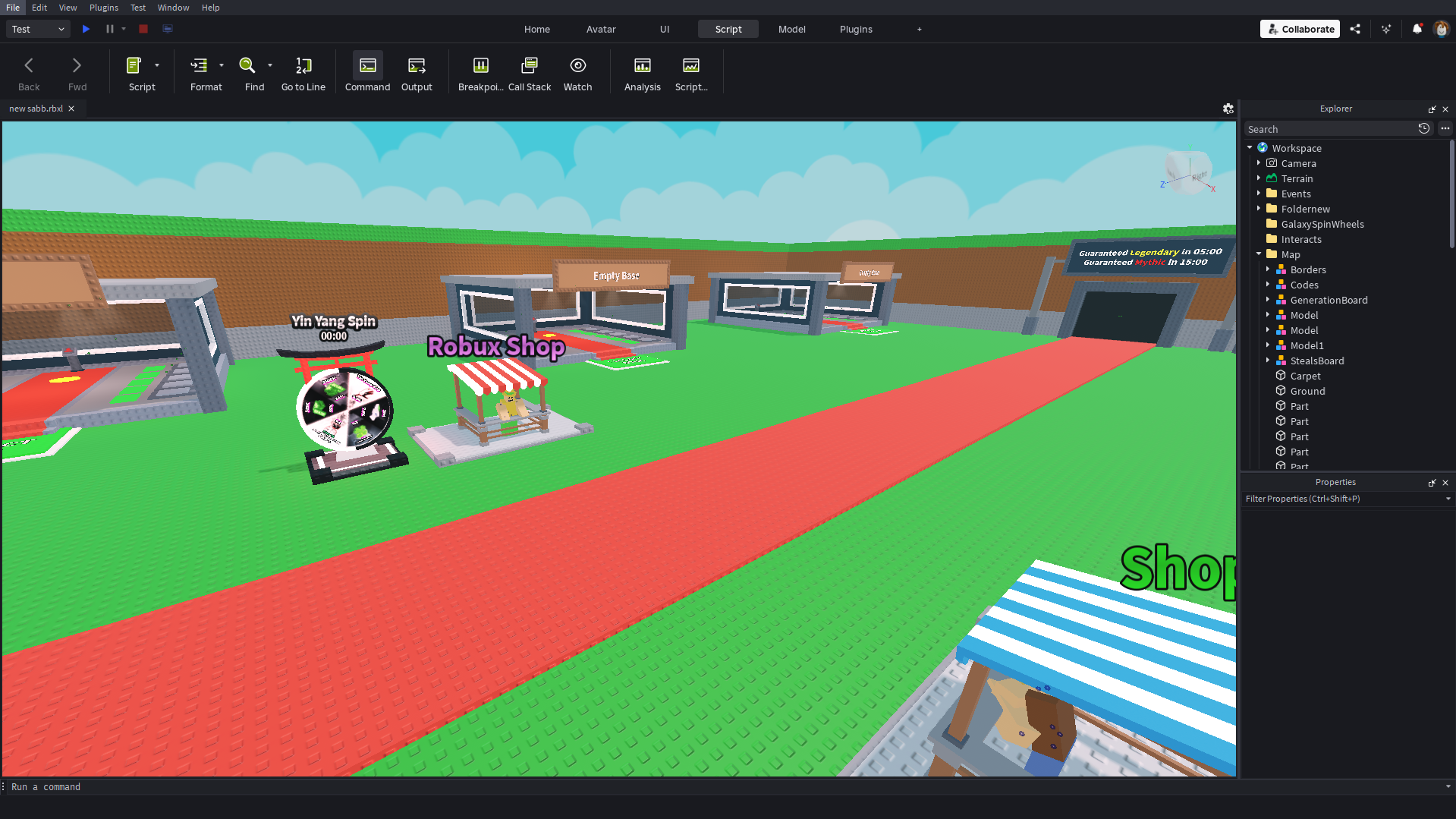Show the Output window
Viewport: 1456px width, 819px height.
tap(416, 72)
